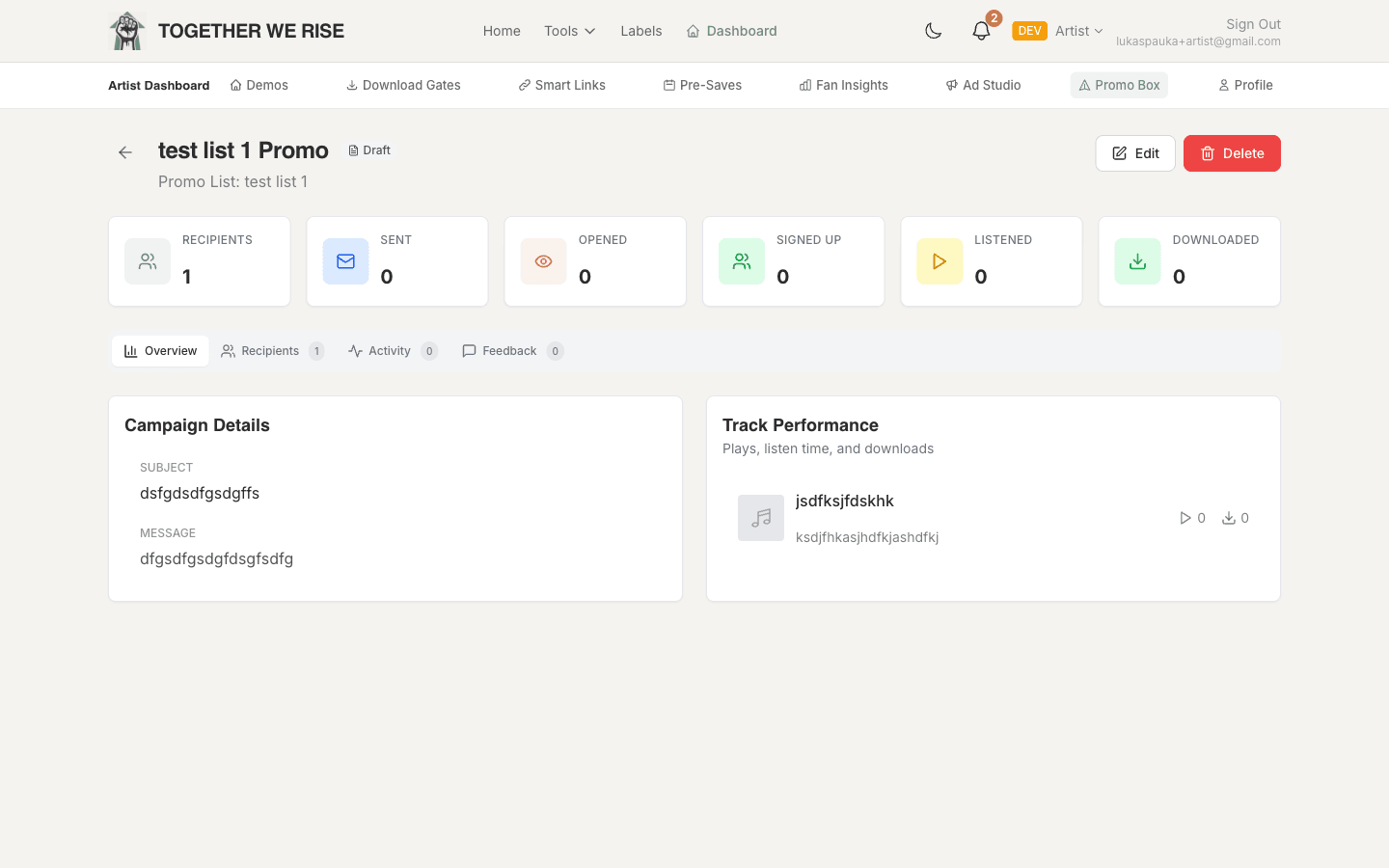Image resolution: width=1389 pixels, height=868 pixels.
Task: Click the Downloaded arrow icon
Action: tap(1137, 260)
